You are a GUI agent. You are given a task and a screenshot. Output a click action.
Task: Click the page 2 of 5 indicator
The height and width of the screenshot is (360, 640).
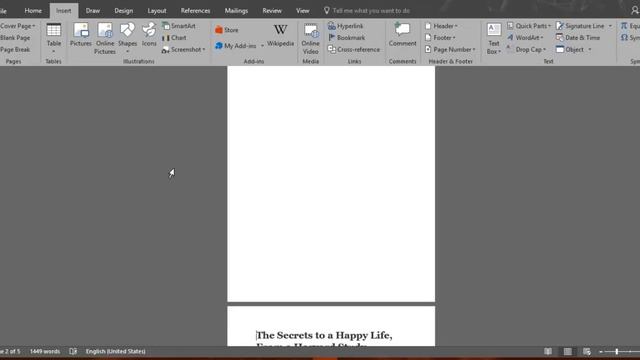click(x=10, y=351)
